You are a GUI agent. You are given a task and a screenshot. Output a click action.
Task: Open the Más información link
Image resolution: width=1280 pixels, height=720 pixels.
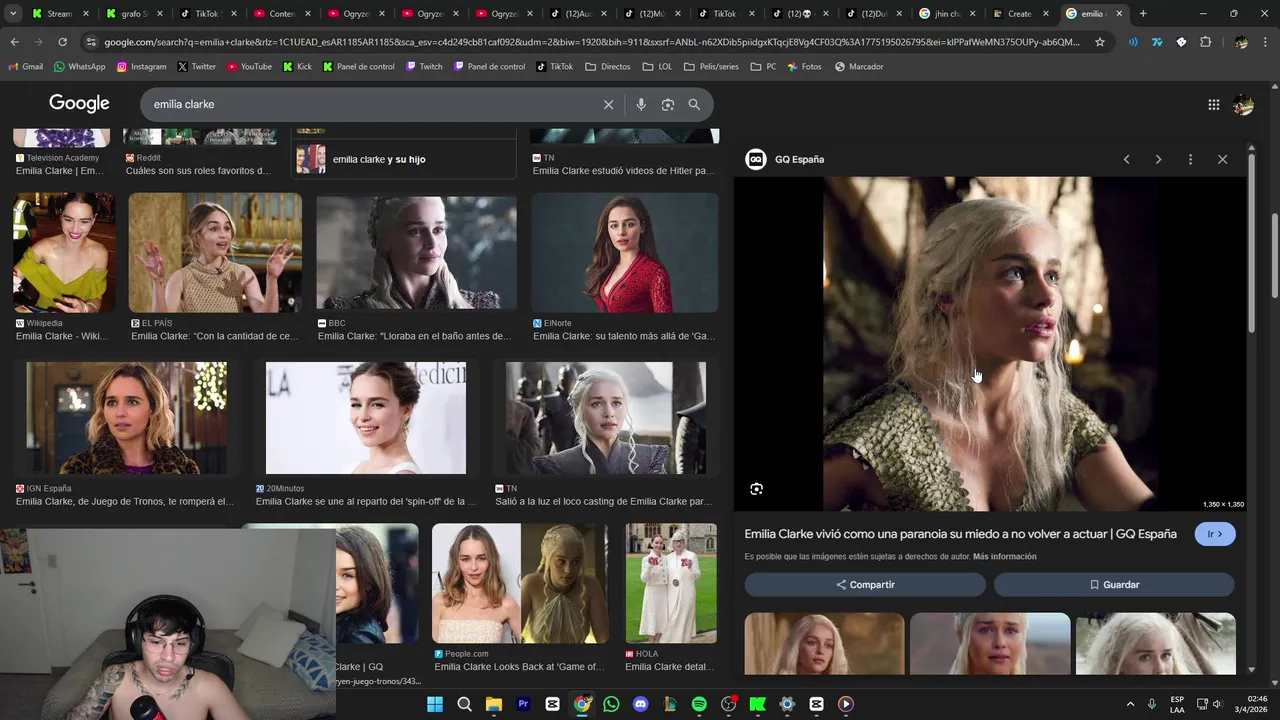point(1004,556)
